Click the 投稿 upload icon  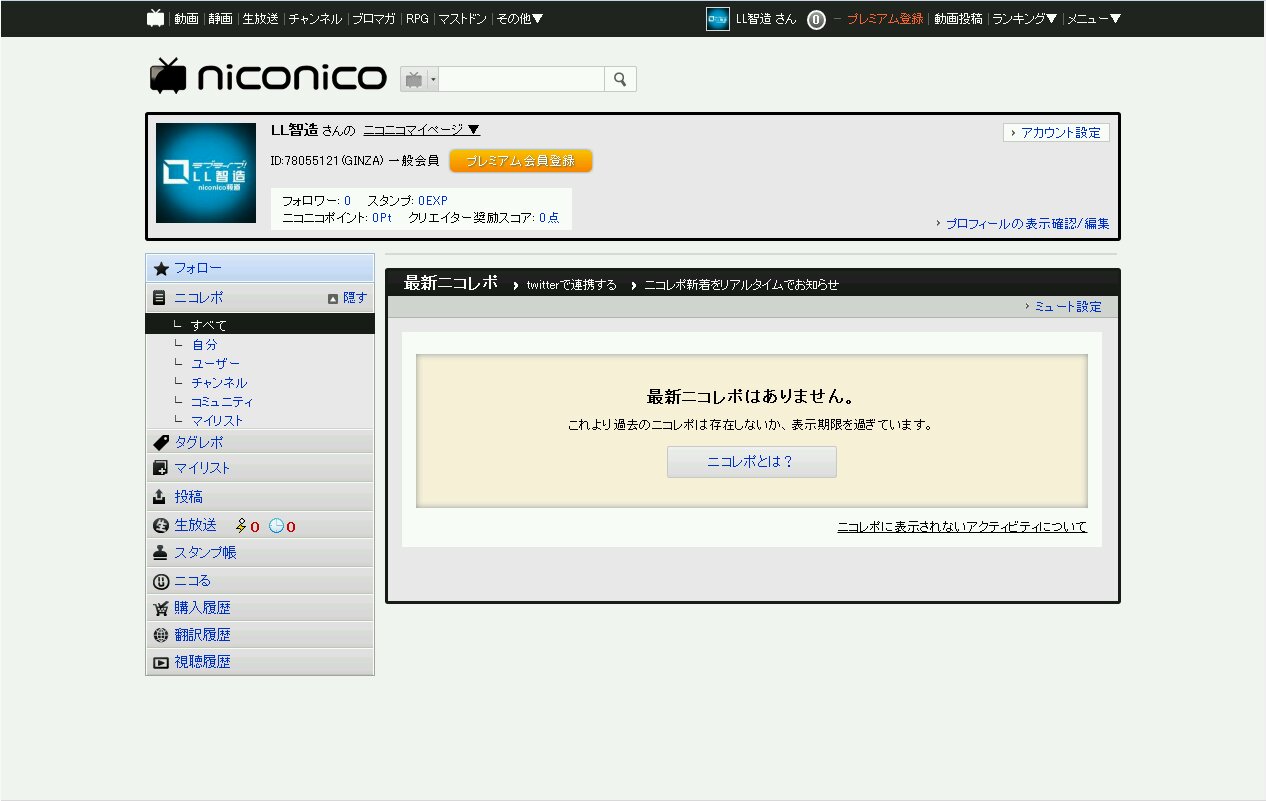click(159, 497)
